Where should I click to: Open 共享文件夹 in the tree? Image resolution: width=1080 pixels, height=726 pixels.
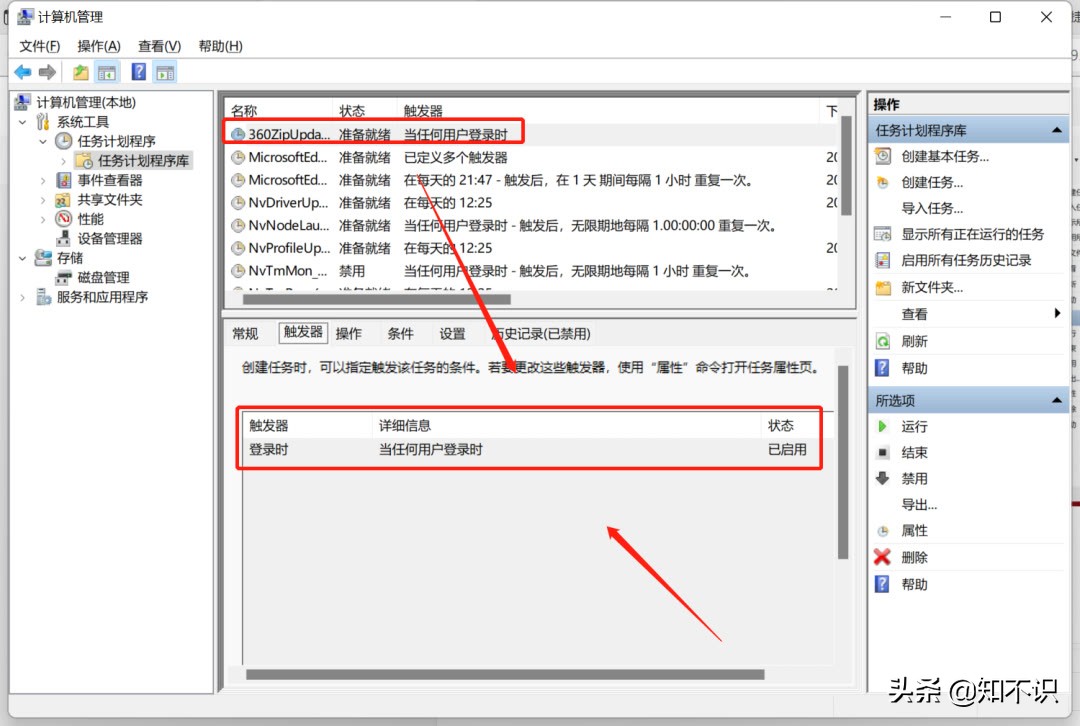click(110, 200)
